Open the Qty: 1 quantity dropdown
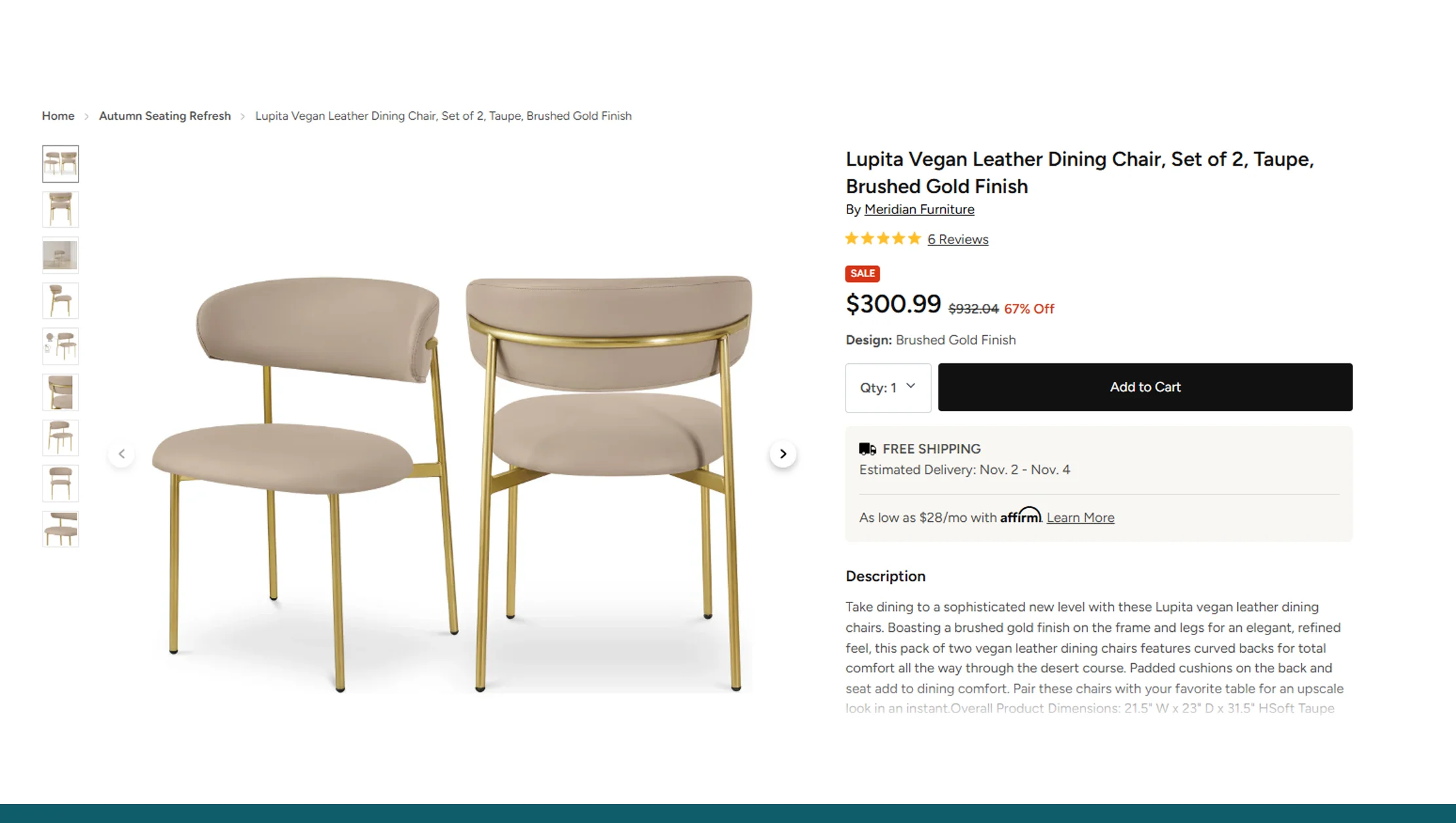The image size is (1456, 823). coord(888,388)
